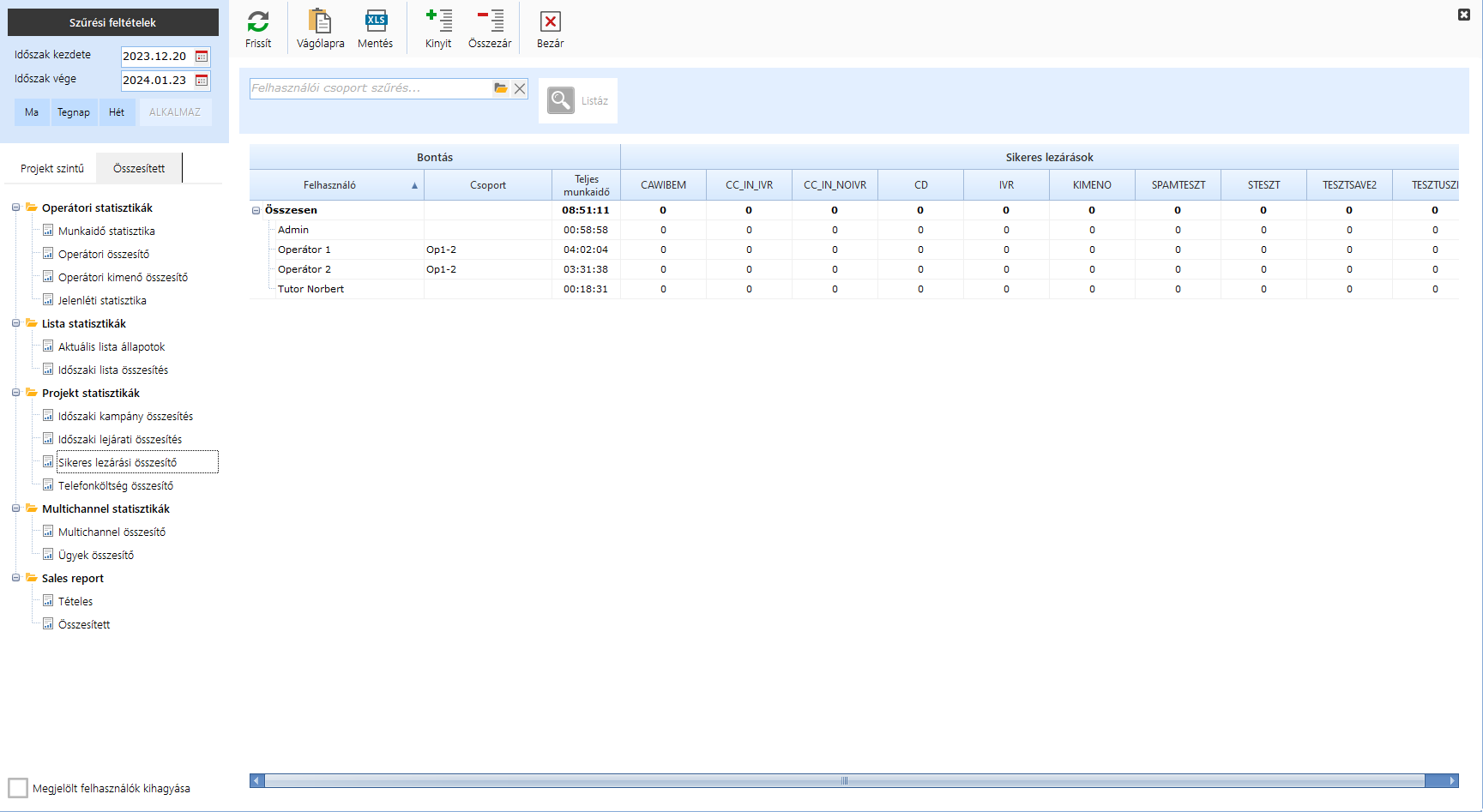Collapse all rows with Összezár icon
The width and height of the screenshot is (1483, 812).
(x=490, y=21)
